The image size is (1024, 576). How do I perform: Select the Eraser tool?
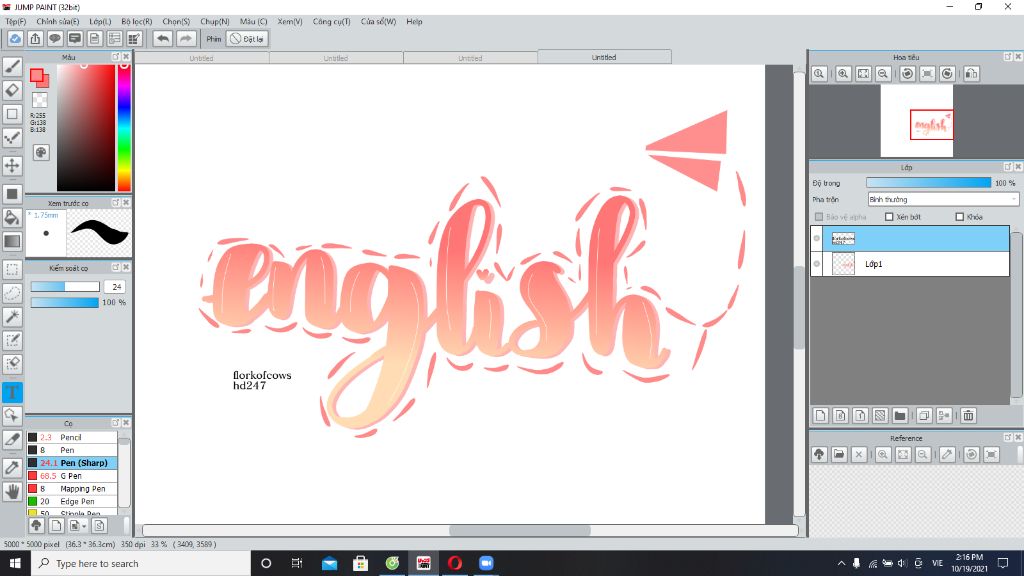point(12,90)
